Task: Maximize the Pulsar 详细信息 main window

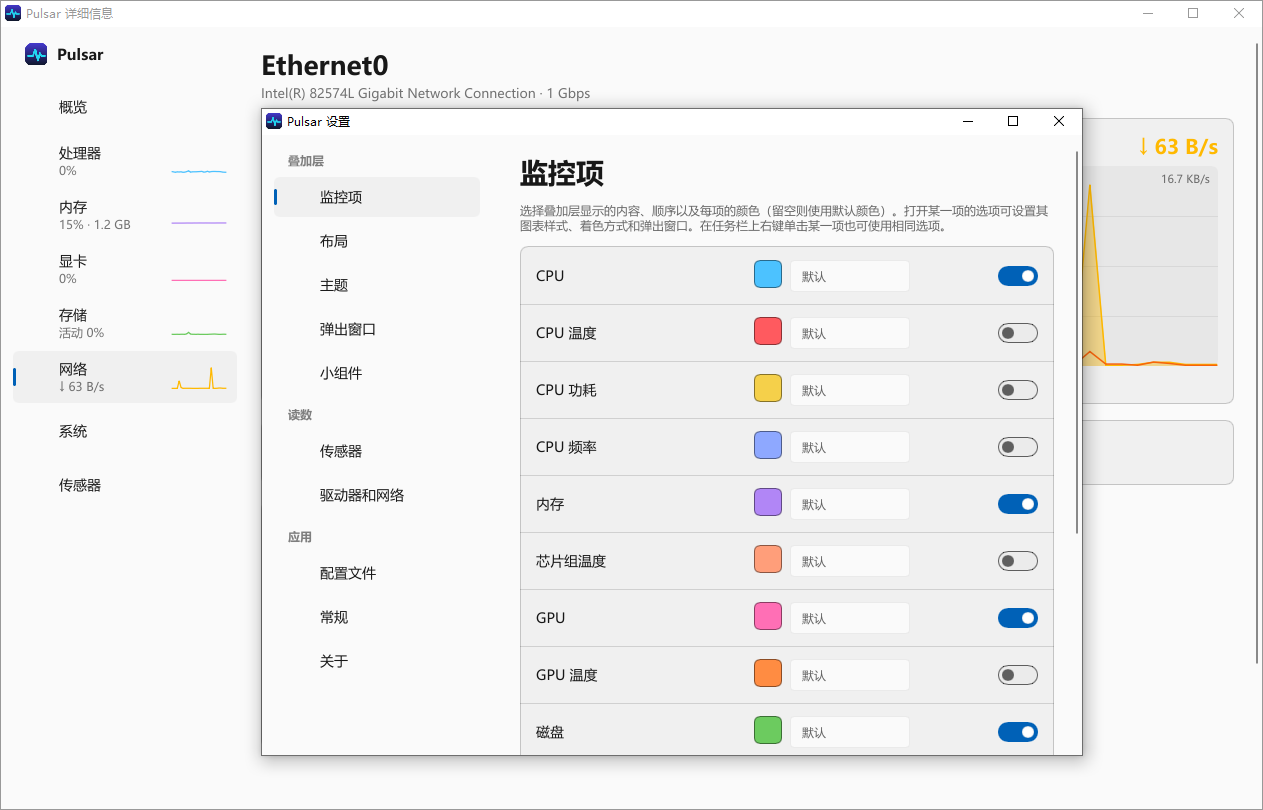Action: (x=1193, y=13)
